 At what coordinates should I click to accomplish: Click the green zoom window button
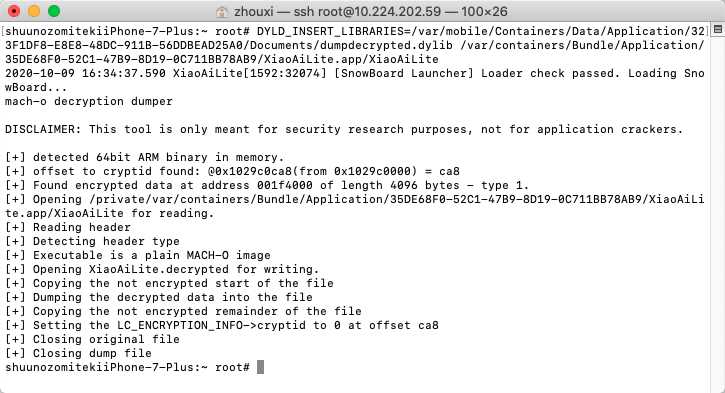coord(54,11)
